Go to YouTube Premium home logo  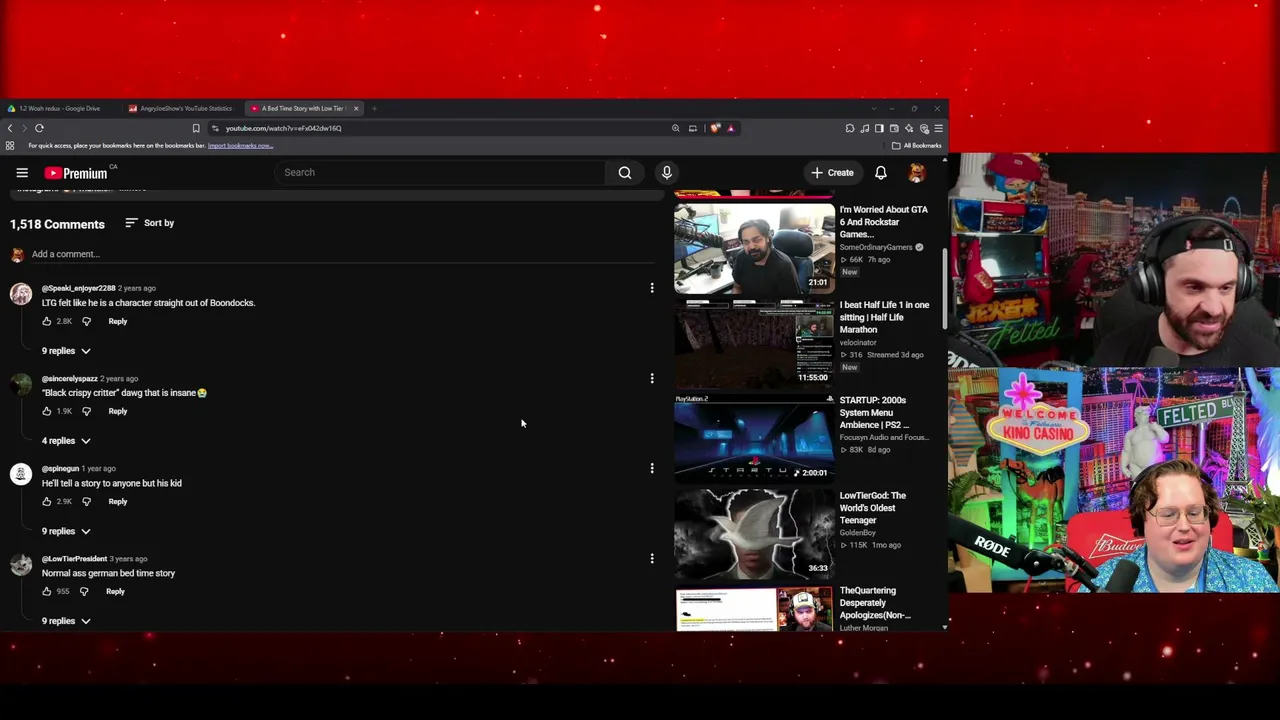76,173
